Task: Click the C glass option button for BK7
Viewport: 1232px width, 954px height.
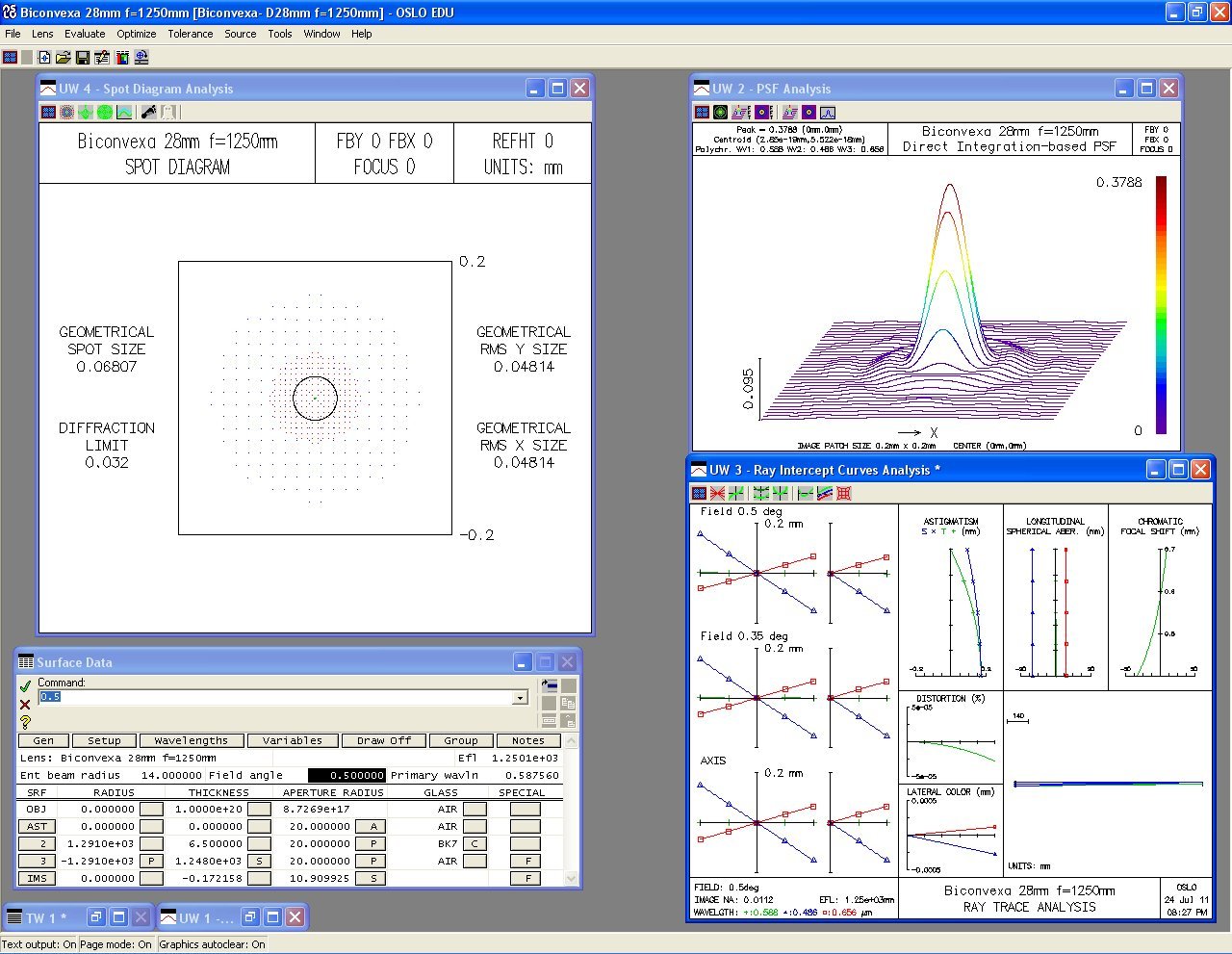Action: tap(475, 843)
